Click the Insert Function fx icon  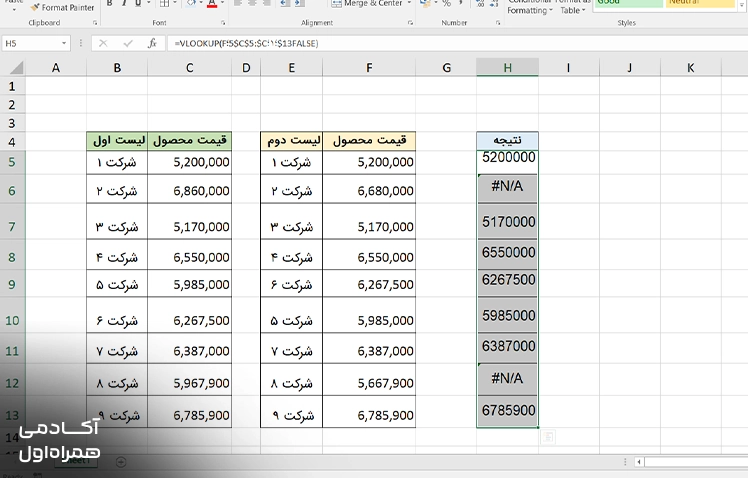[152, 43]
